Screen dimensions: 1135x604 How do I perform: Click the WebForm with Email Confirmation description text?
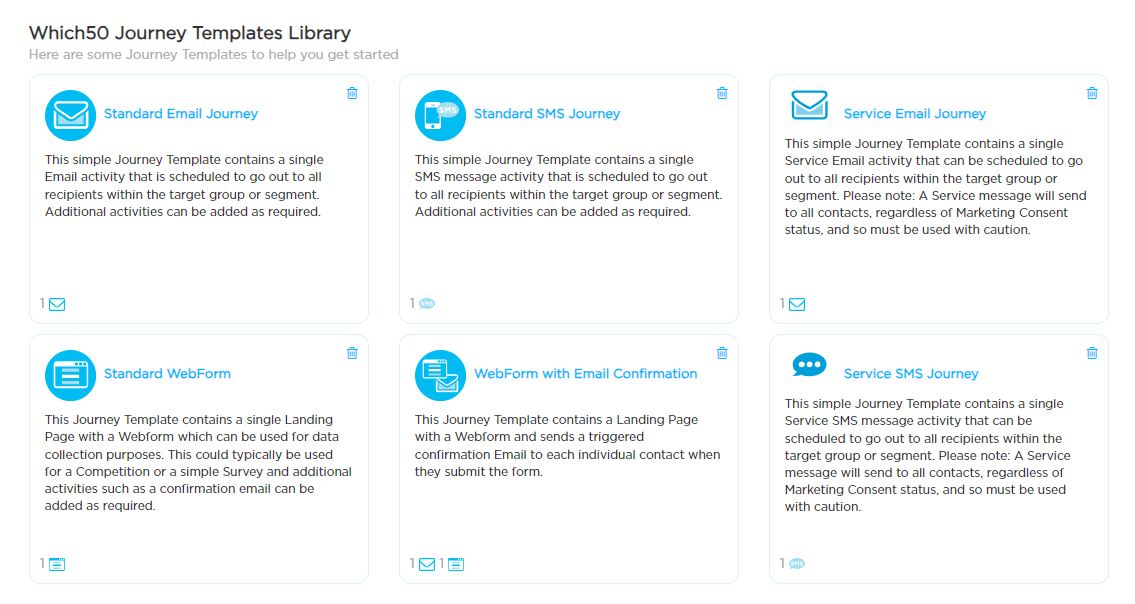[x=568, y=445]
